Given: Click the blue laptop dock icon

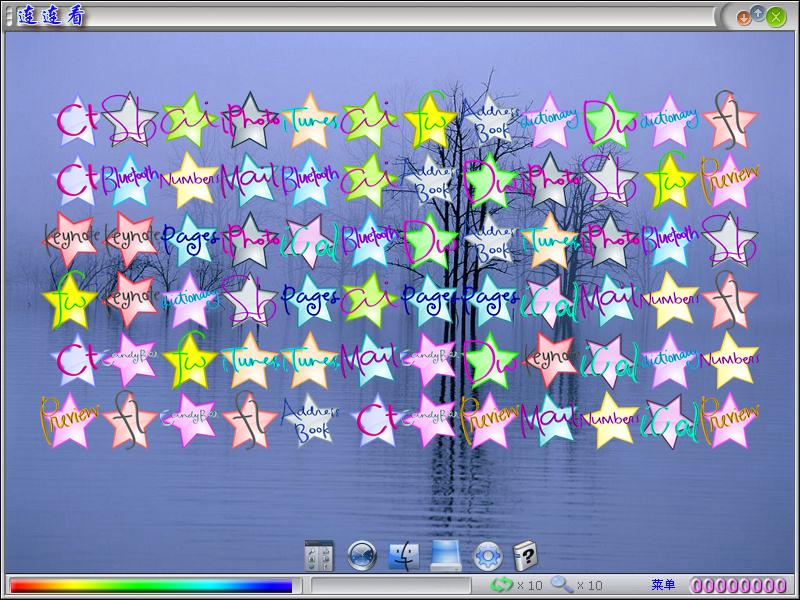Looking at the screenshot, I should pos(446,556).
